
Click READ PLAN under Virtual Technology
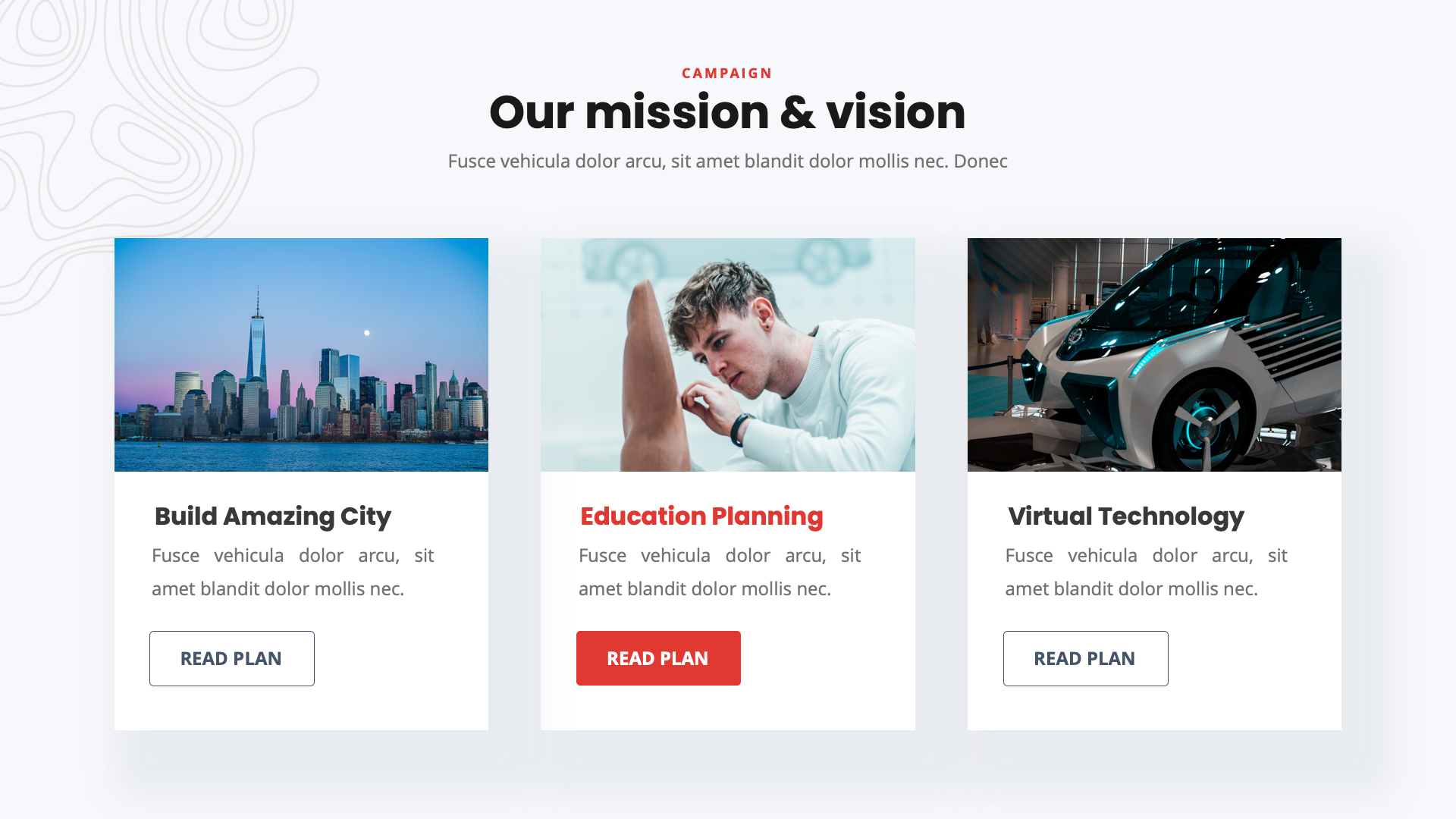[x=1085, y=658]
